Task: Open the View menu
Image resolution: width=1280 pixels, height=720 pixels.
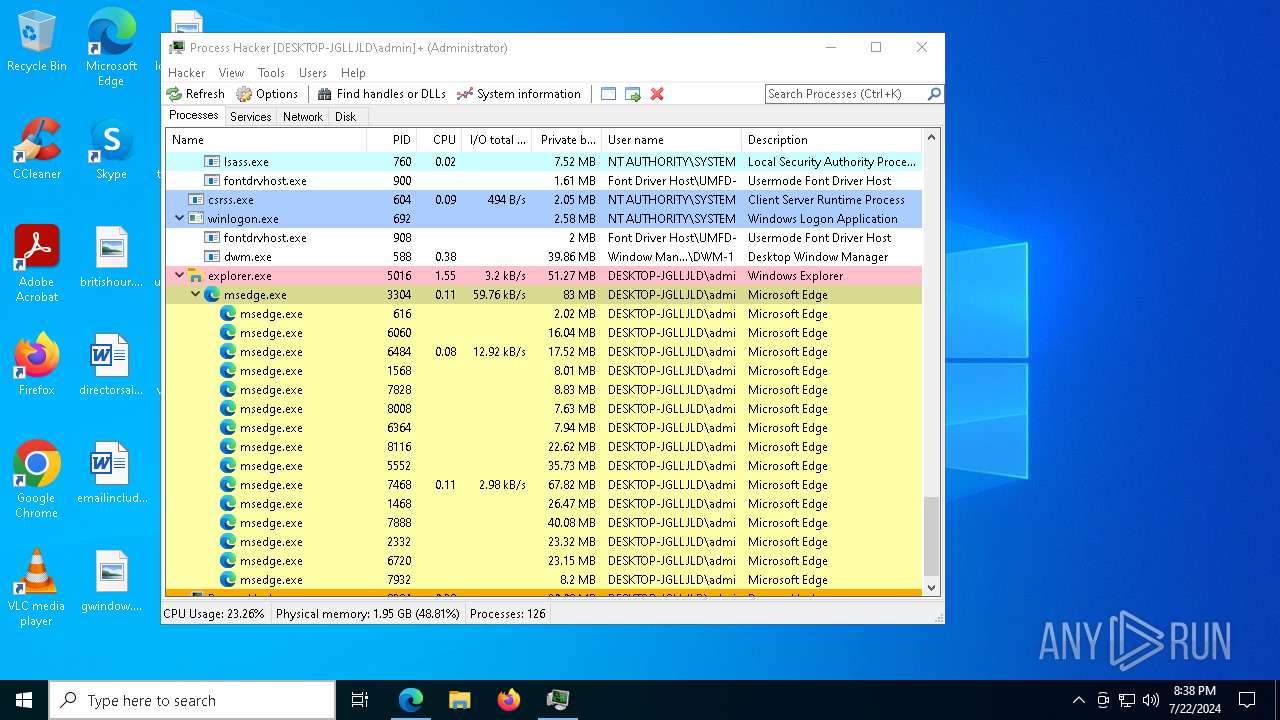Action: (x=231, y=73)
